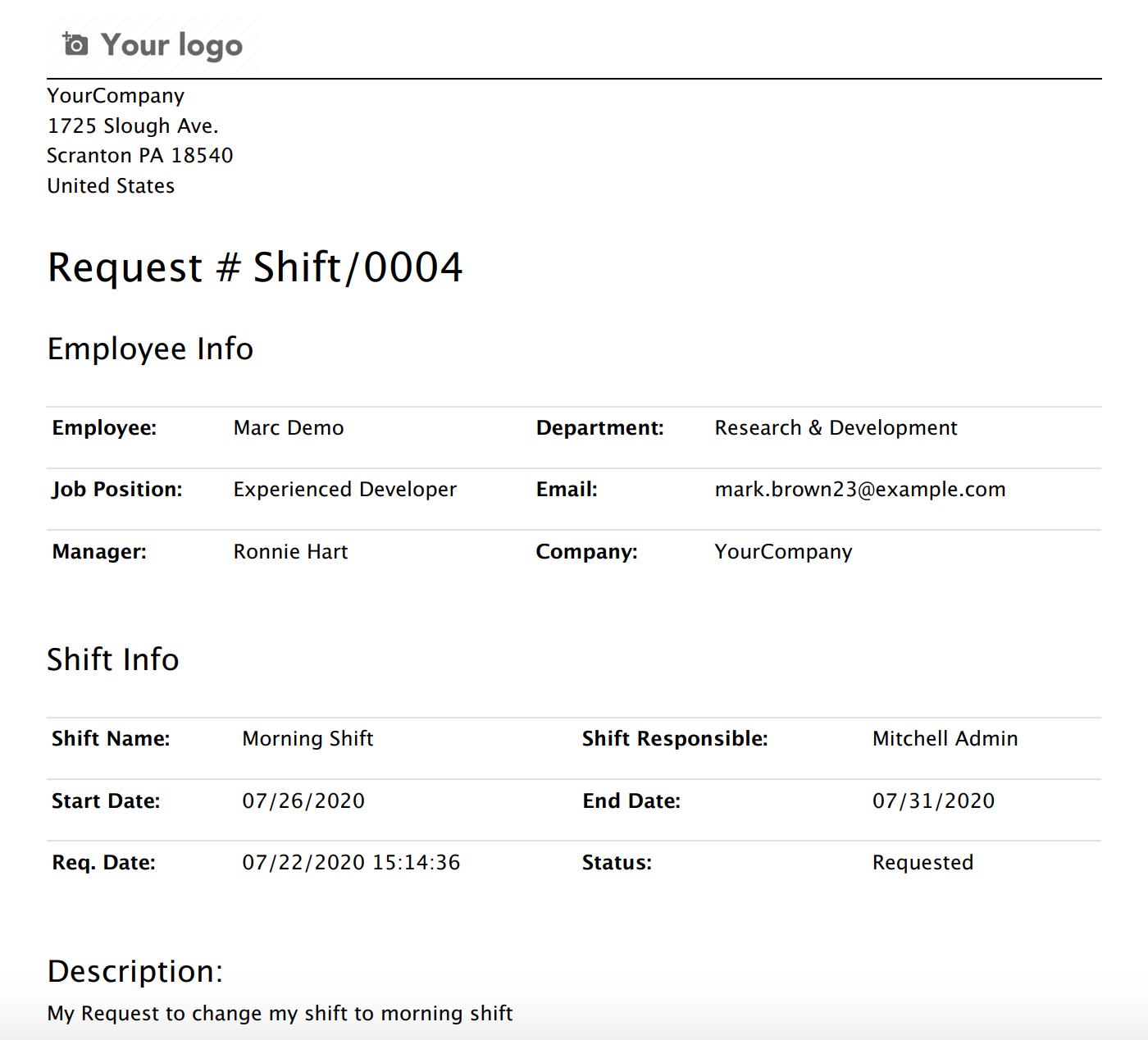Select 'Experienced Developer' value
Viewport: 1148px width, 1040px height.
coord(345,490)
